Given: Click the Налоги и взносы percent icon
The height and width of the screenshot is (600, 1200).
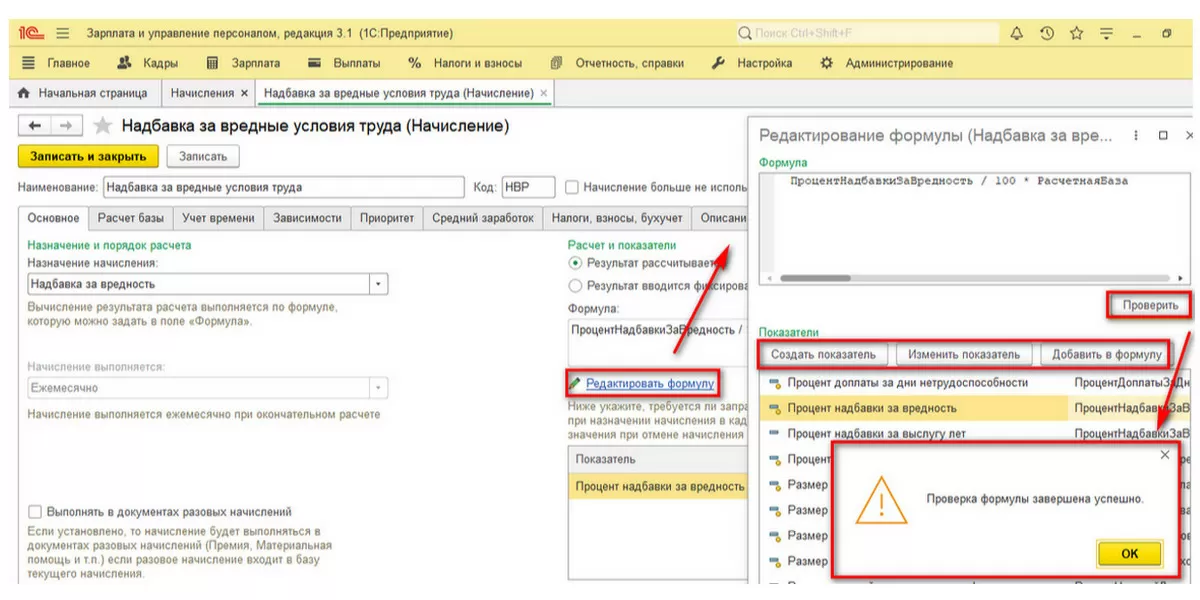Looking at the screenshot, I should pyautogui.click(x=415, y=63).
